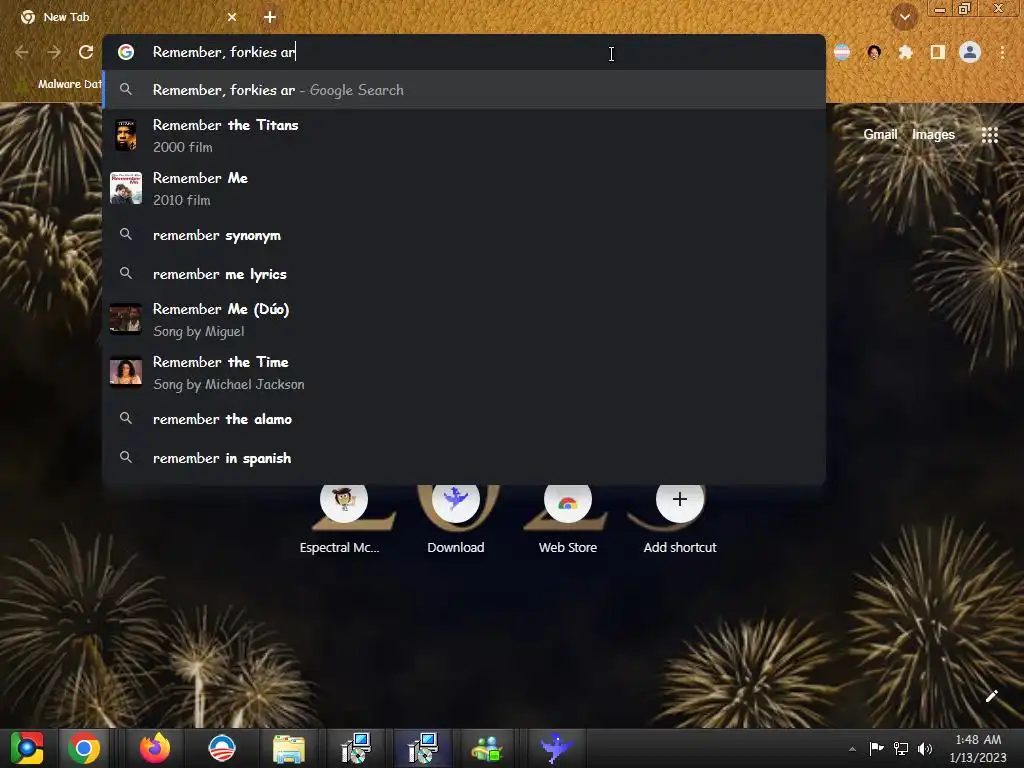Pick the remember synonym suggestion
The width and height of the screenshot is (1024, 768).
pyautogui.click(x=464, y=235)
